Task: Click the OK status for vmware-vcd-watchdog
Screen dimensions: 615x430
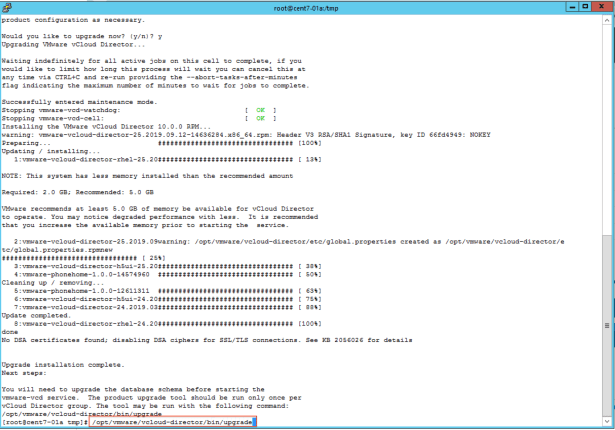Action: tap(260, 109)
